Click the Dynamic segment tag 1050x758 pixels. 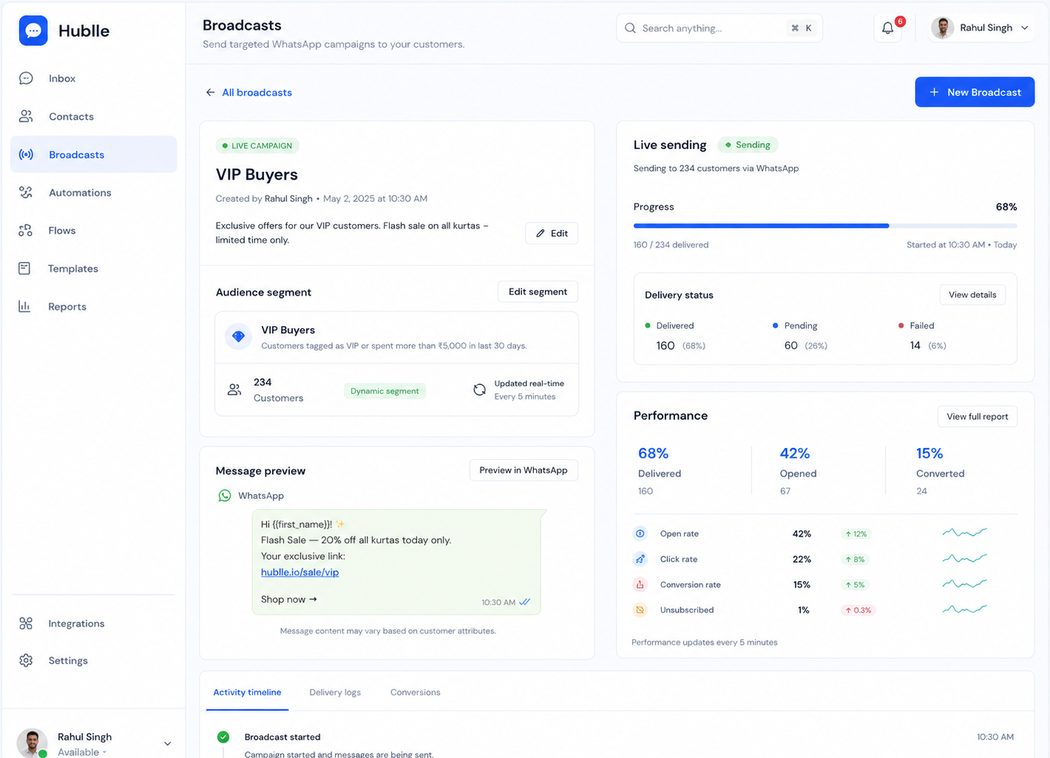click(x=384, y=391)
